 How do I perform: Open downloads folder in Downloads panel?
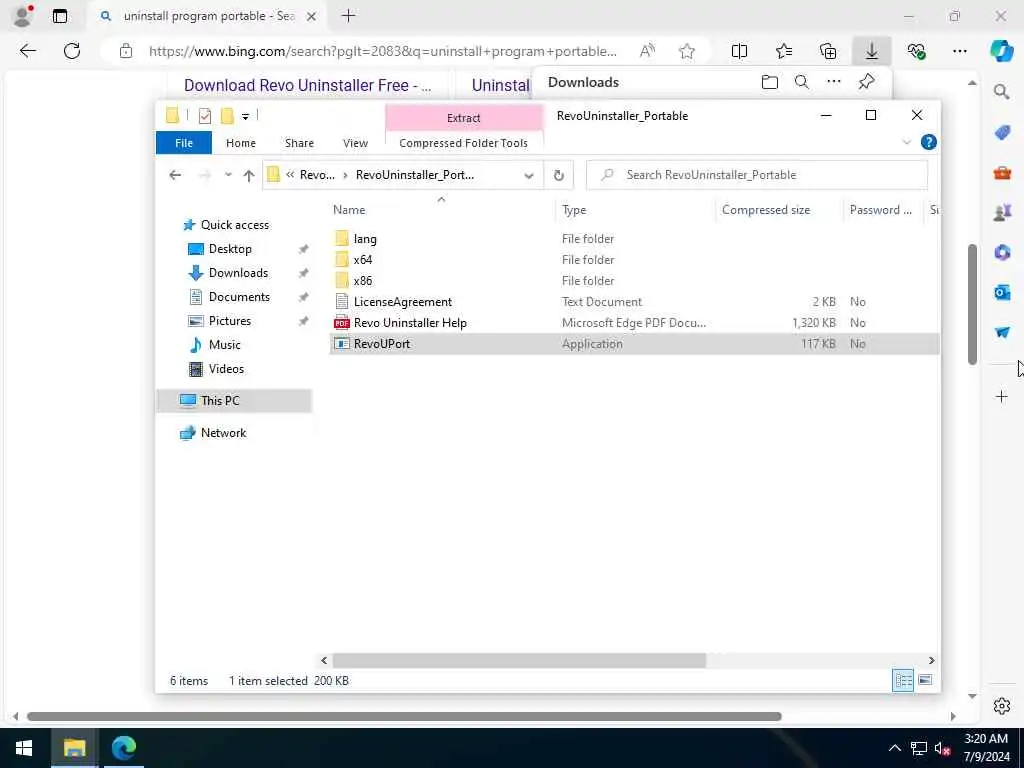click(770, 82)
